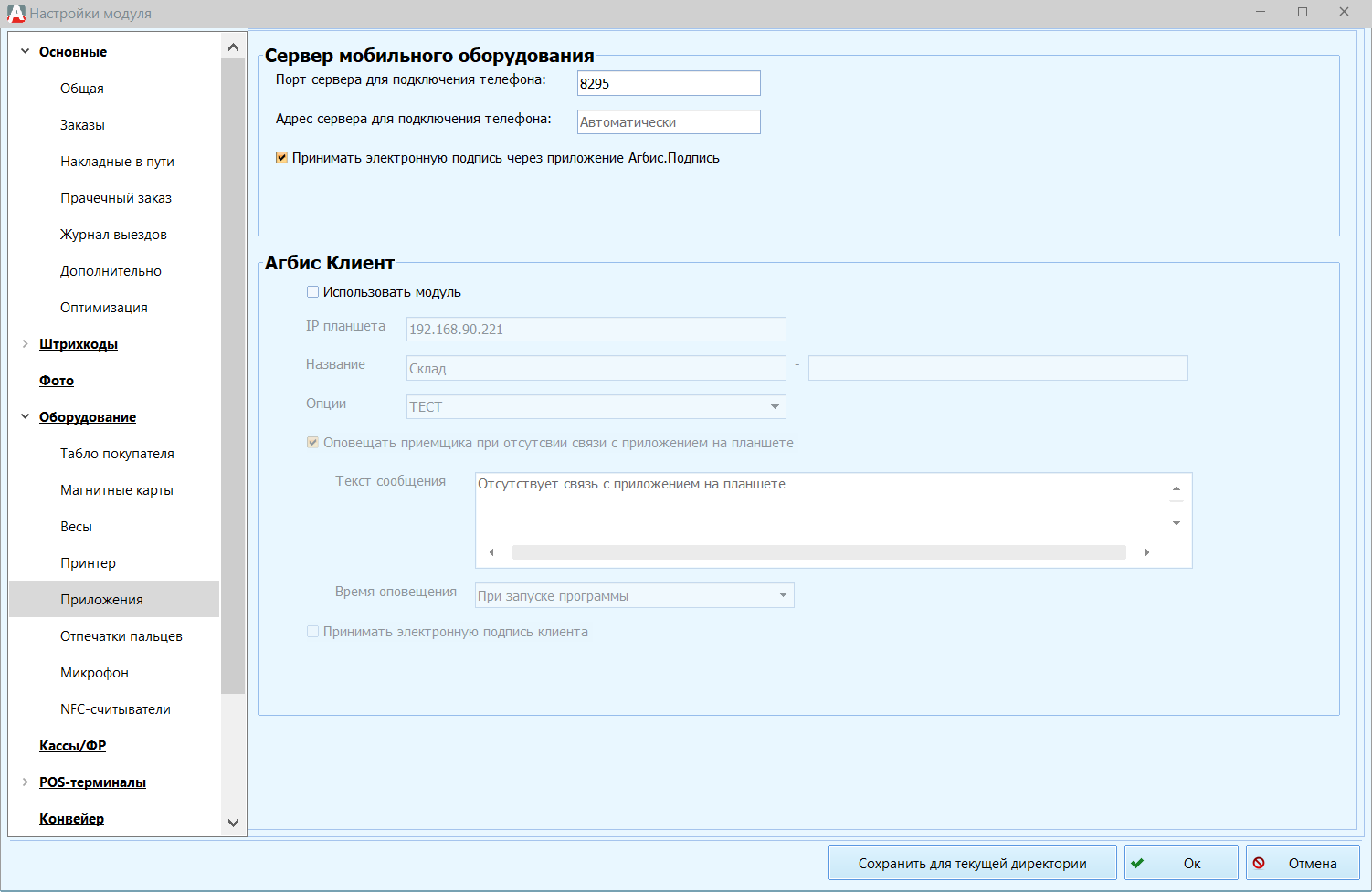Click the Агбис app icon in title bar

tap(16, 14)
